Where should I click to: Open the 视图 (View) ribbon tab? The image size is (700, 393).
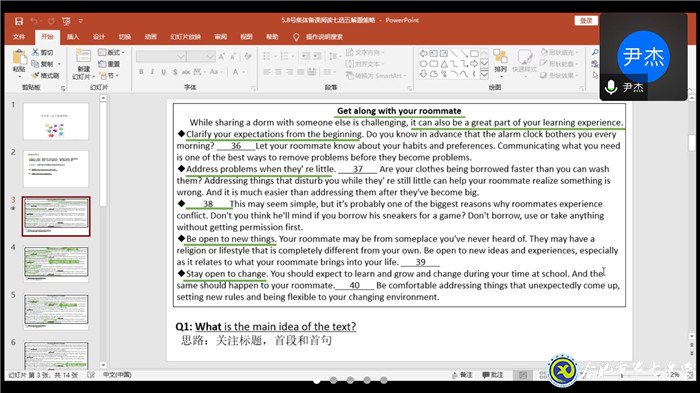coord(246,37)
